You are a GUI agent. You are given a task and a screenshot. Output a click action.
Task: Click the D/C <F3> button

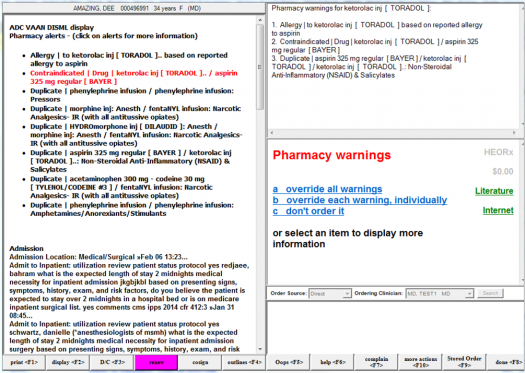point(112,362)
